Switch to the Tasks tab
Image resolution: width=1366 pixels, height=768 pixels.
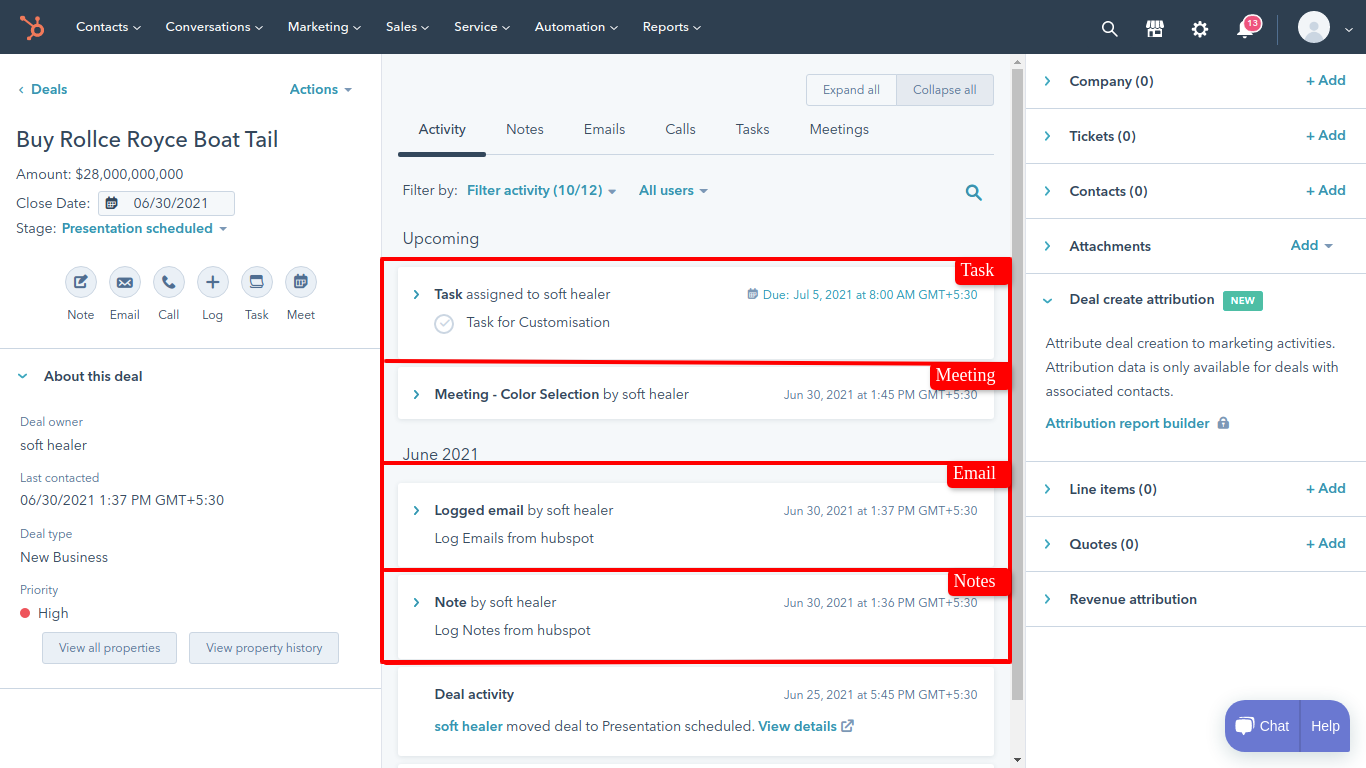752,129
